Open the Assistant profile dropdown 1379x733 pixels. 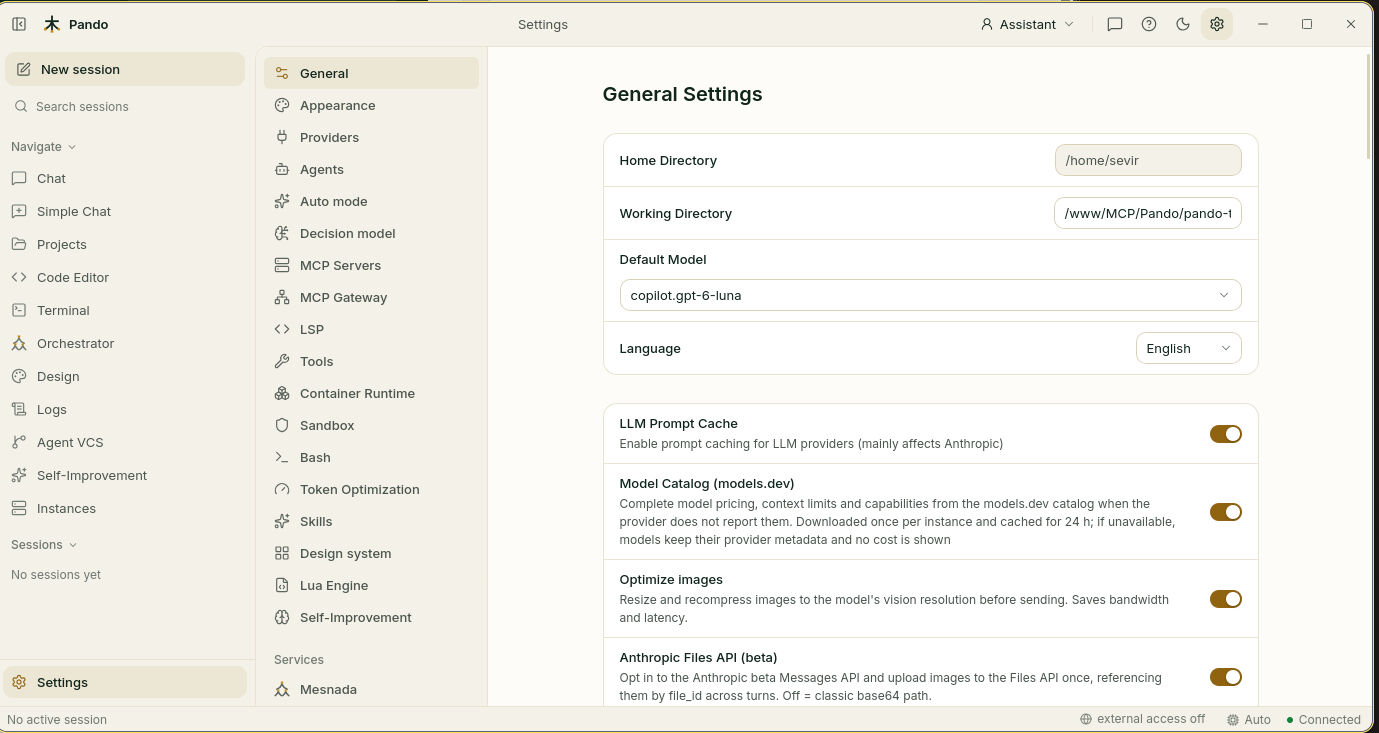tap(1027, 24)
